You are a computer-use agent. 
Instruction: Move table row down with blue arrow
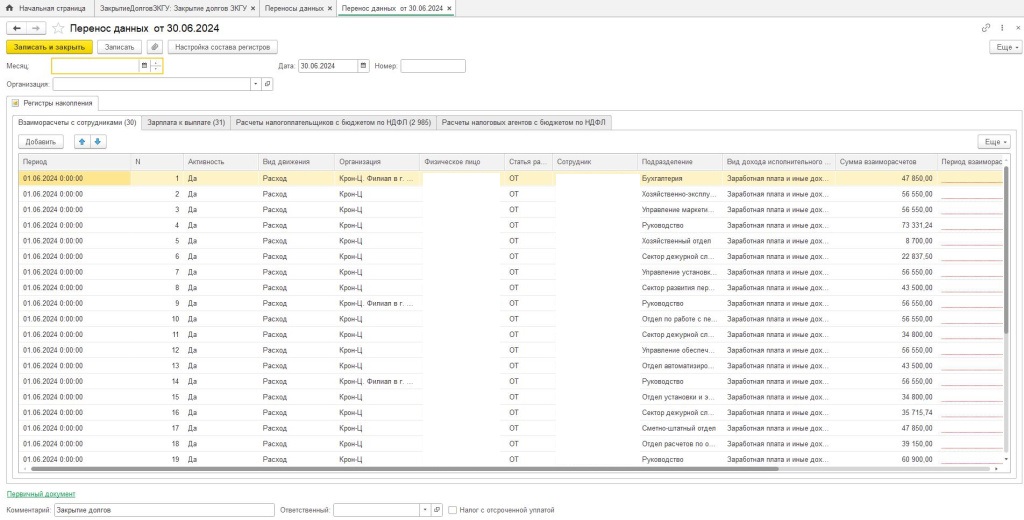point(97,142)
